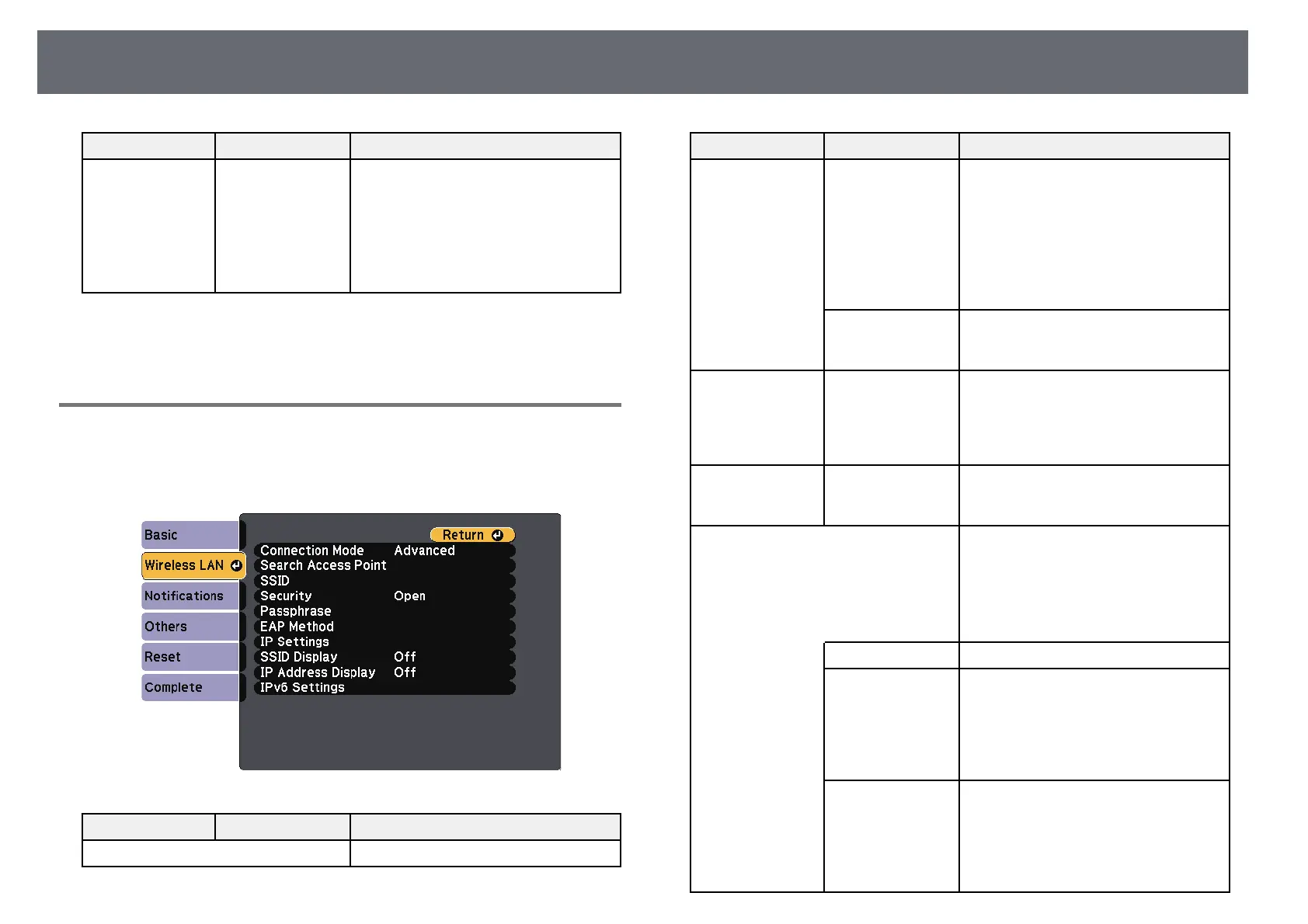The height and width of the screenshot is (924, 1308).
Task: Open IP Settings submenu
Action: click(x=384, y=641)
